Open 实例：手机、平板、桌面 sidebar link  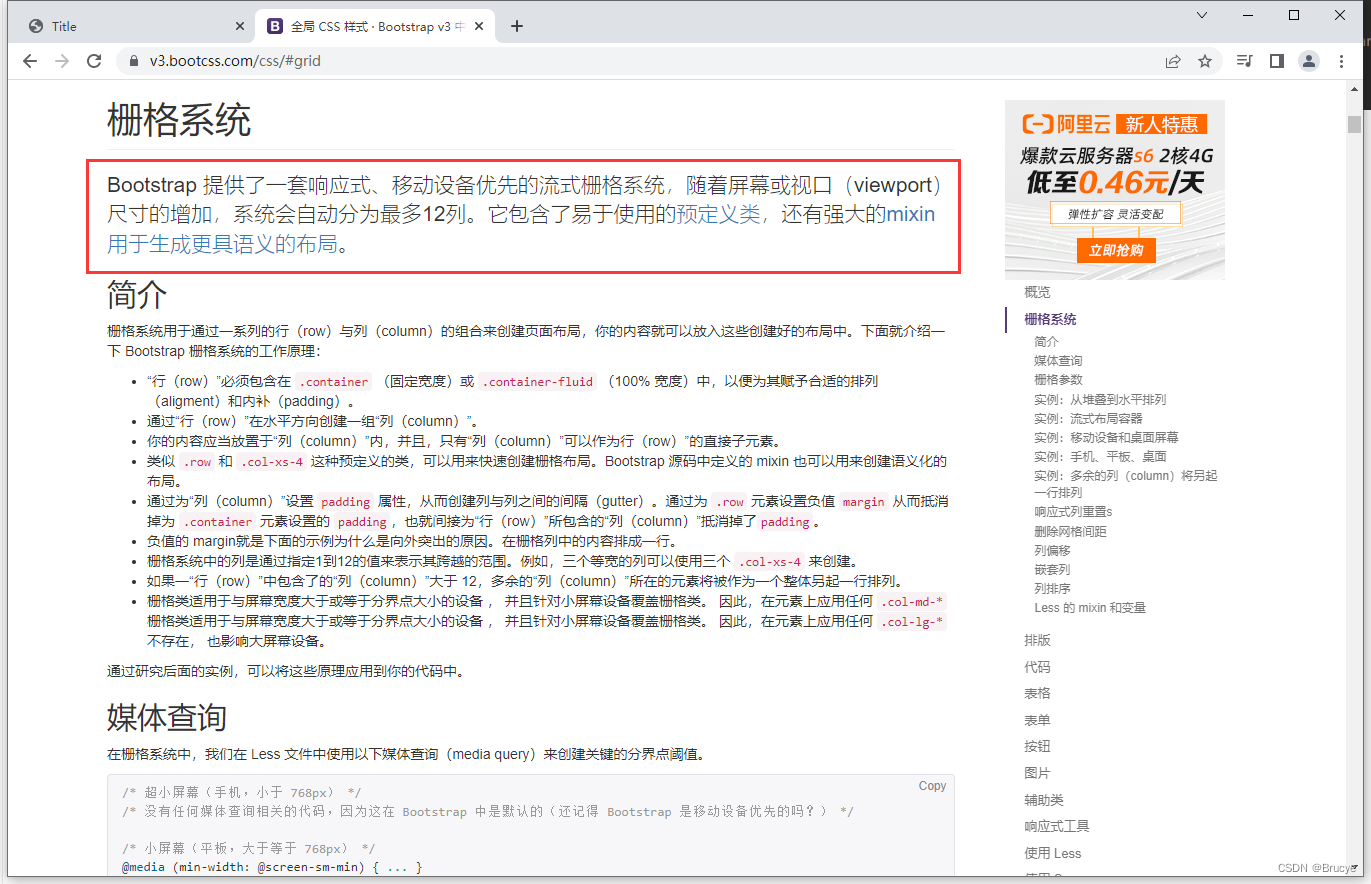pos(1100,456)
